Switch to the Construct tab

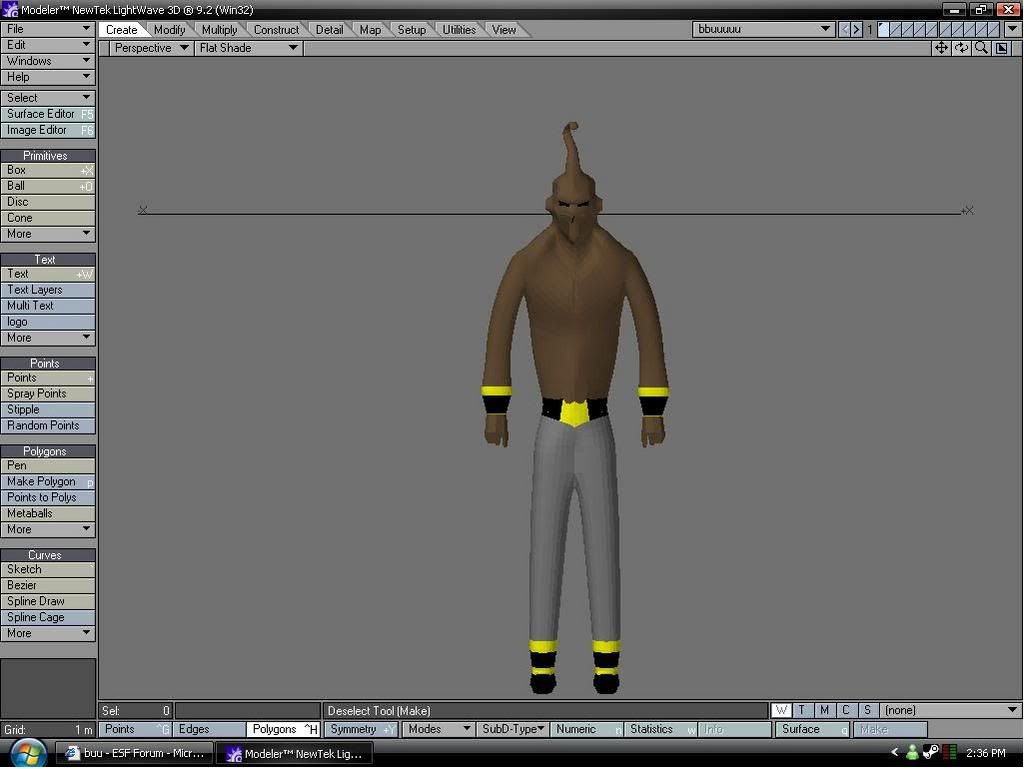(276, 30)
